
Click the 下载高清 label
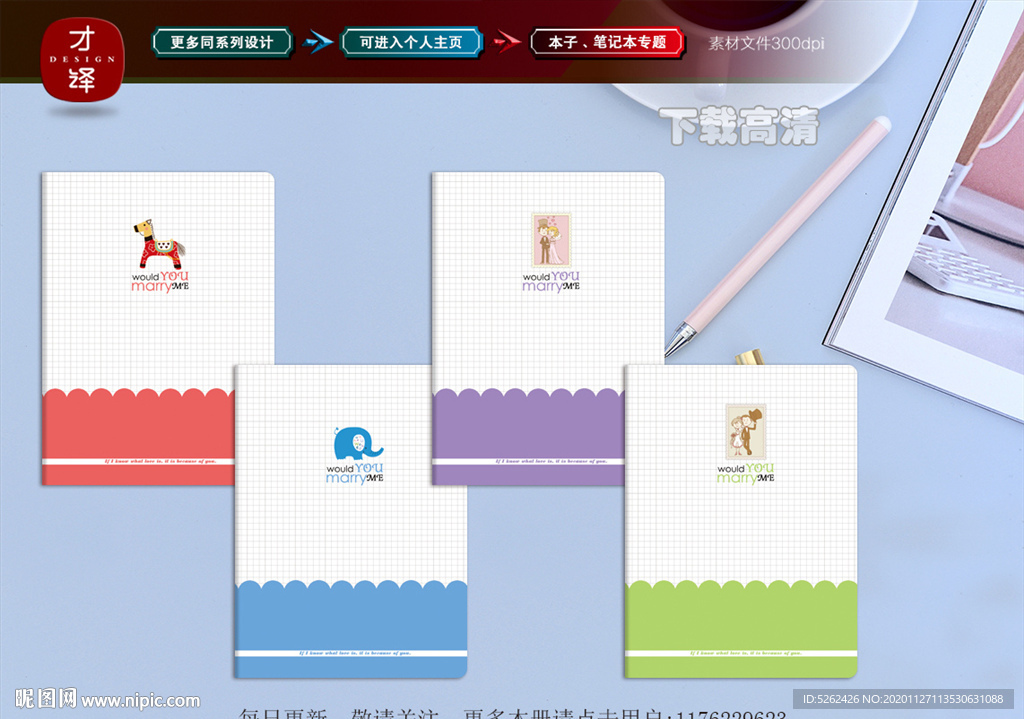[x=739, y=126]
